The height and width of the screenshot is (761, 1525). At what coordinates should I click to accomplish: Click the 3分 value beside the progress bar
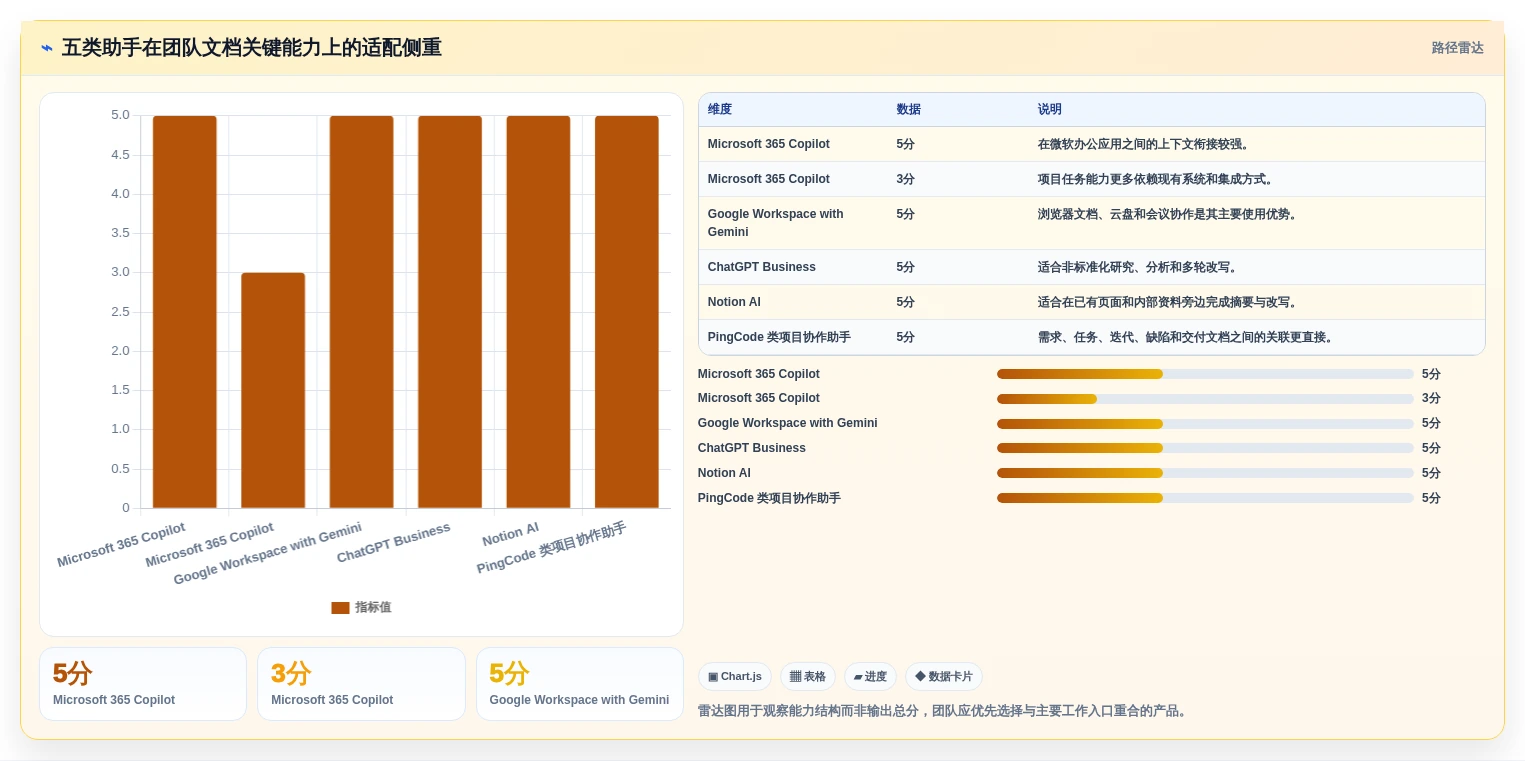click(x=1431, y=399)
